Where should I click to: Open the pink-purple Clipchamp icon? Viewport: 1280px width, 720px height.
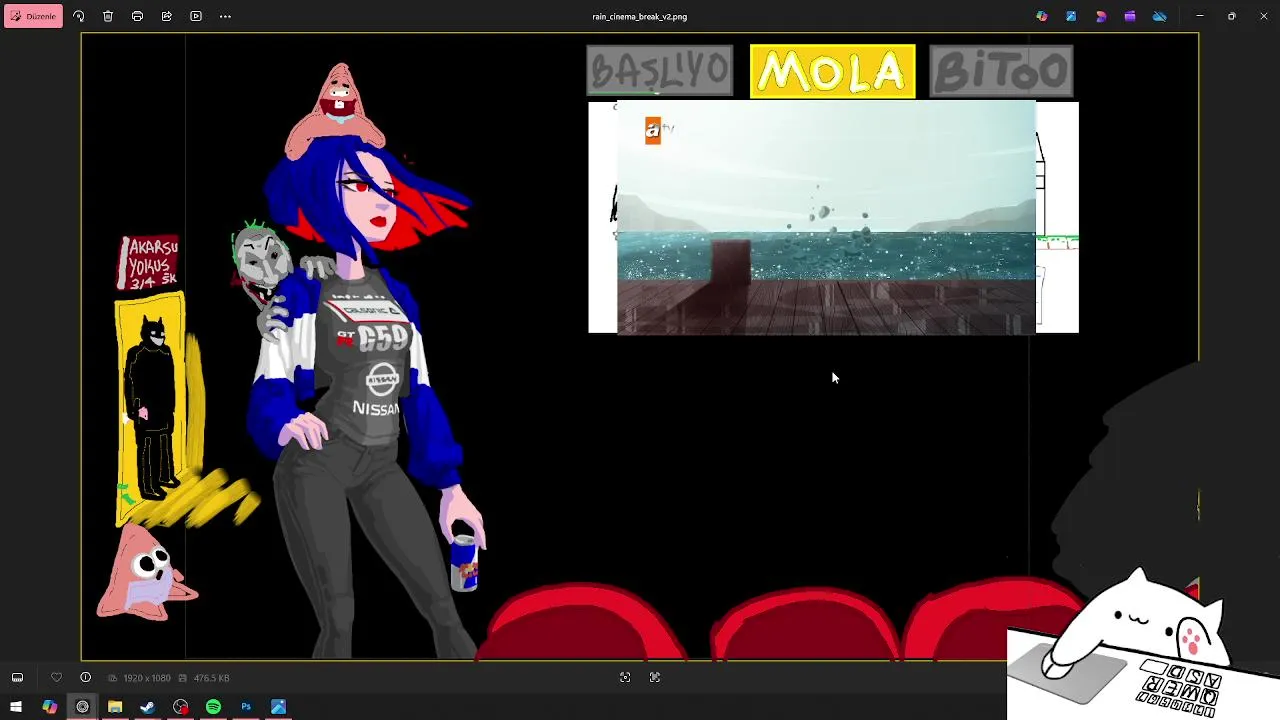[1101, 16]
